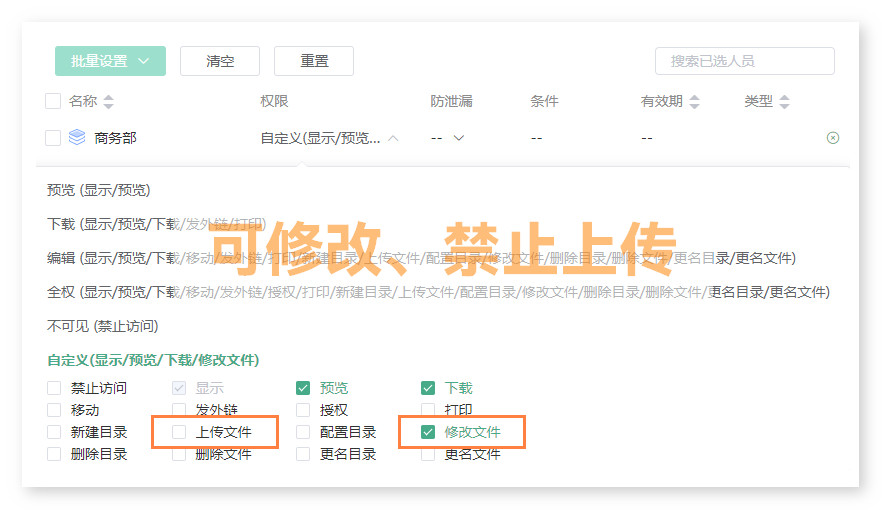Enable the 新建目录 checkbox
Screen dimensions: 882x510
[54, 432]
